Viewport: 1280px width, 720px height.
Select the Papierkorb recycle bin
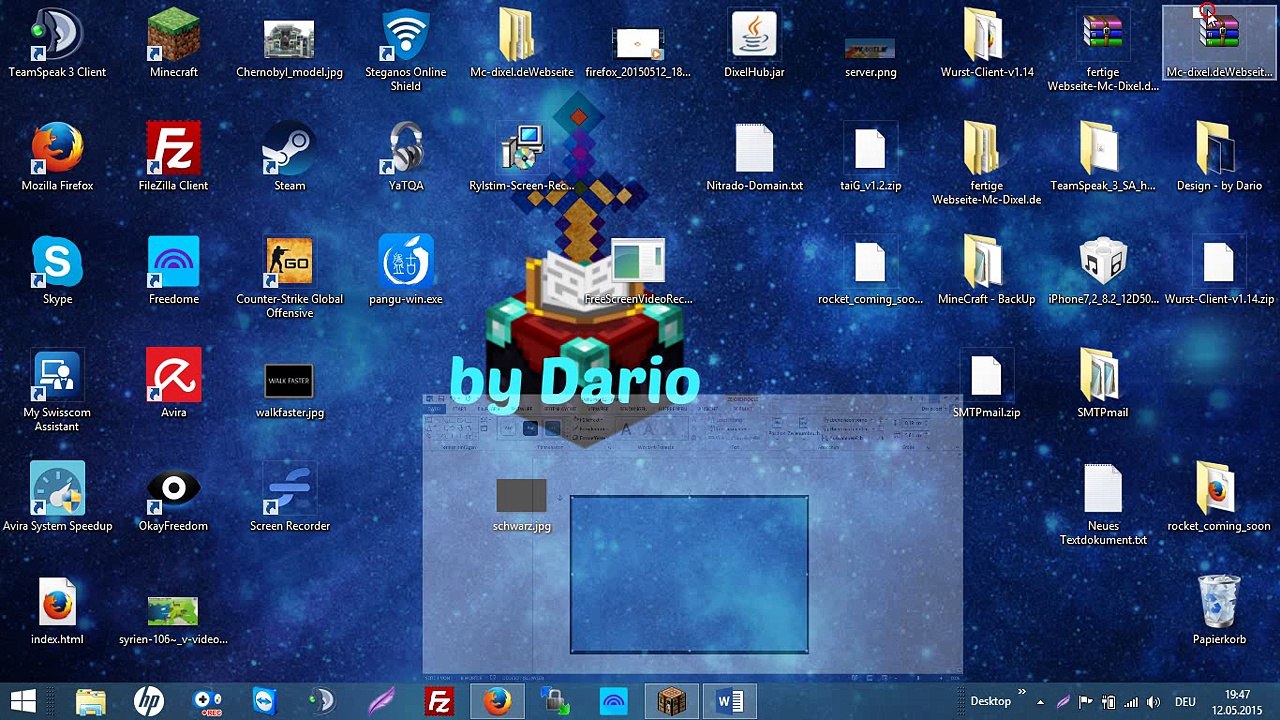click(x=1219, y=610)
